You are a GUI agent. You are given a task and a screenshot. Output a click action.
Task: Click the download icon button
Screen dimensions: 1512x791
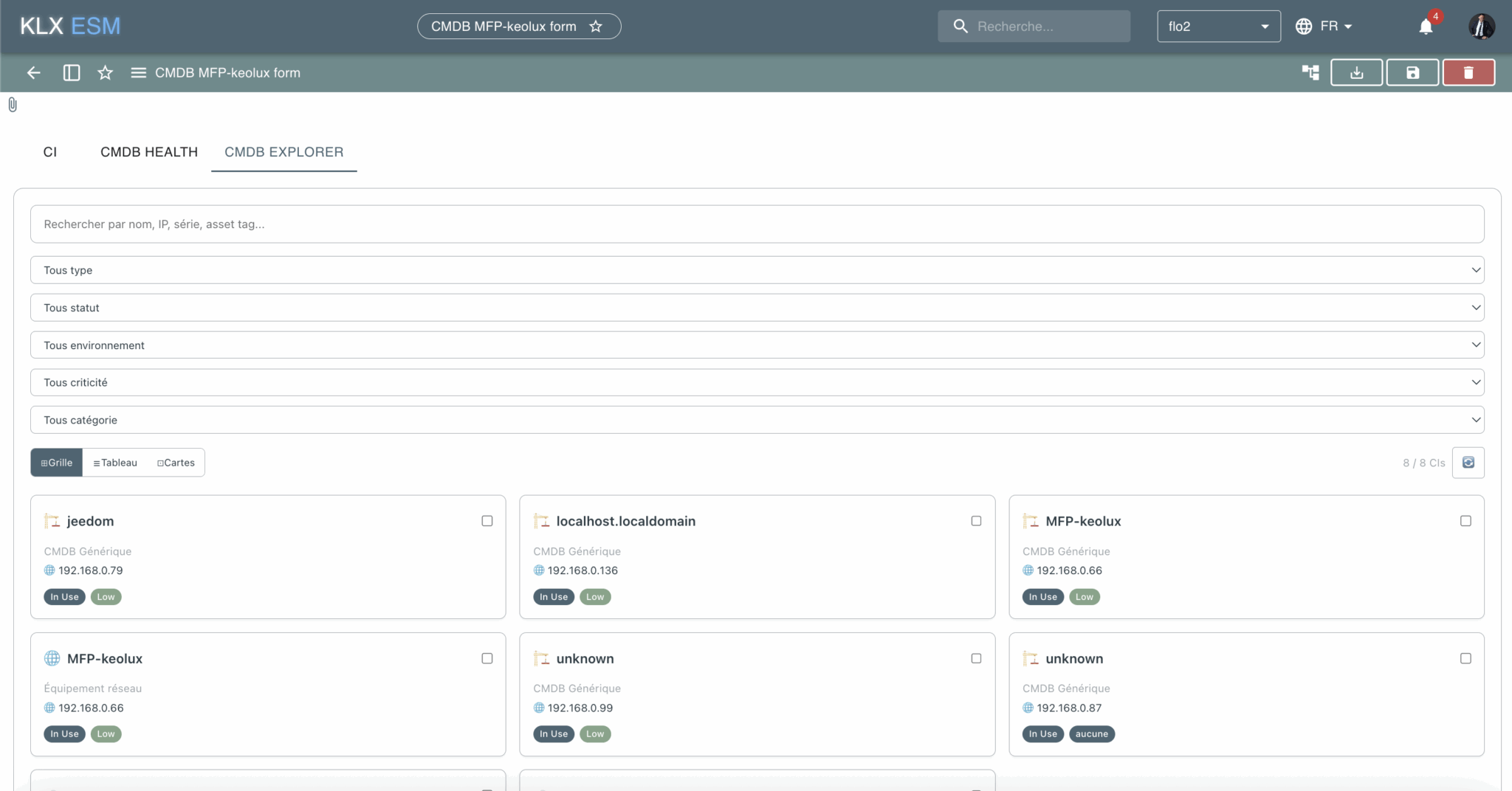click(1356, 72)
